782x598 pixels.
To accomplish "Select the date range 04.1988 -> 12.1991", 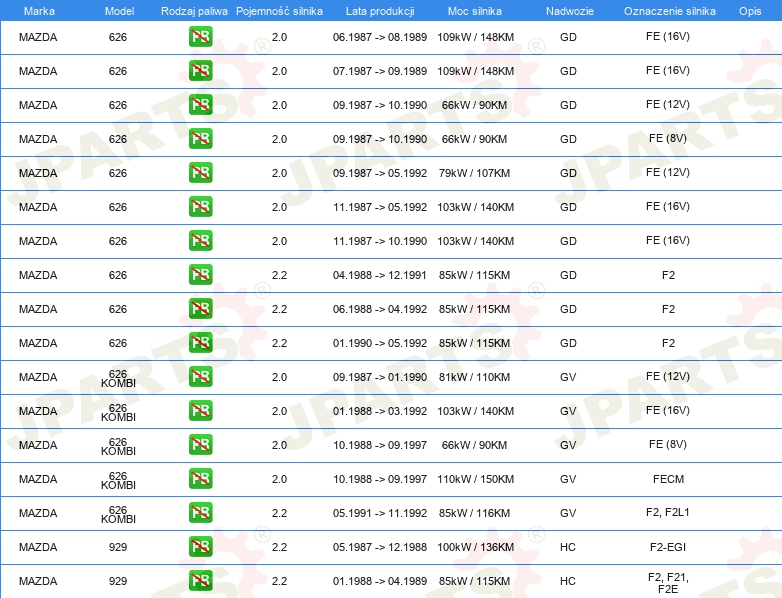I will pyautogui.click(x=380, y=275).
